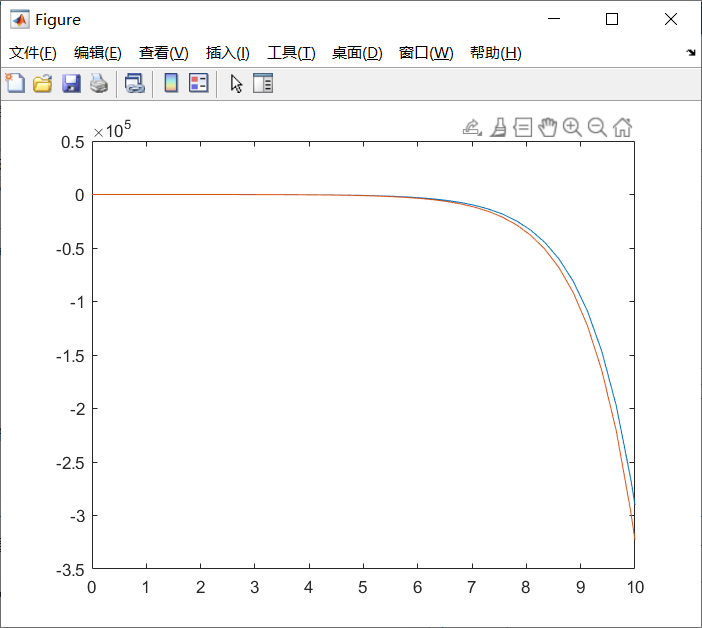Open a file with the folder icon
The width and height of the screenshot is (702, 628).
pyautogui.click(x=43, y=84)
